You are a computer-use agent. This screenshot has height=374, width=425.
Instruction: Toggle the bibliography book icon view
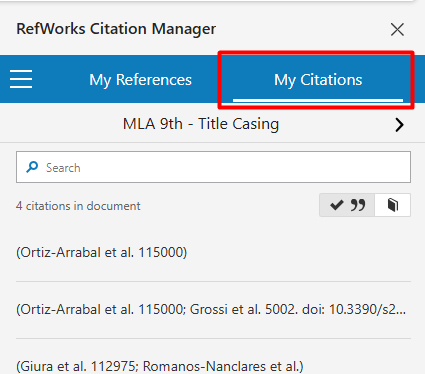click(x=393, y=205)
